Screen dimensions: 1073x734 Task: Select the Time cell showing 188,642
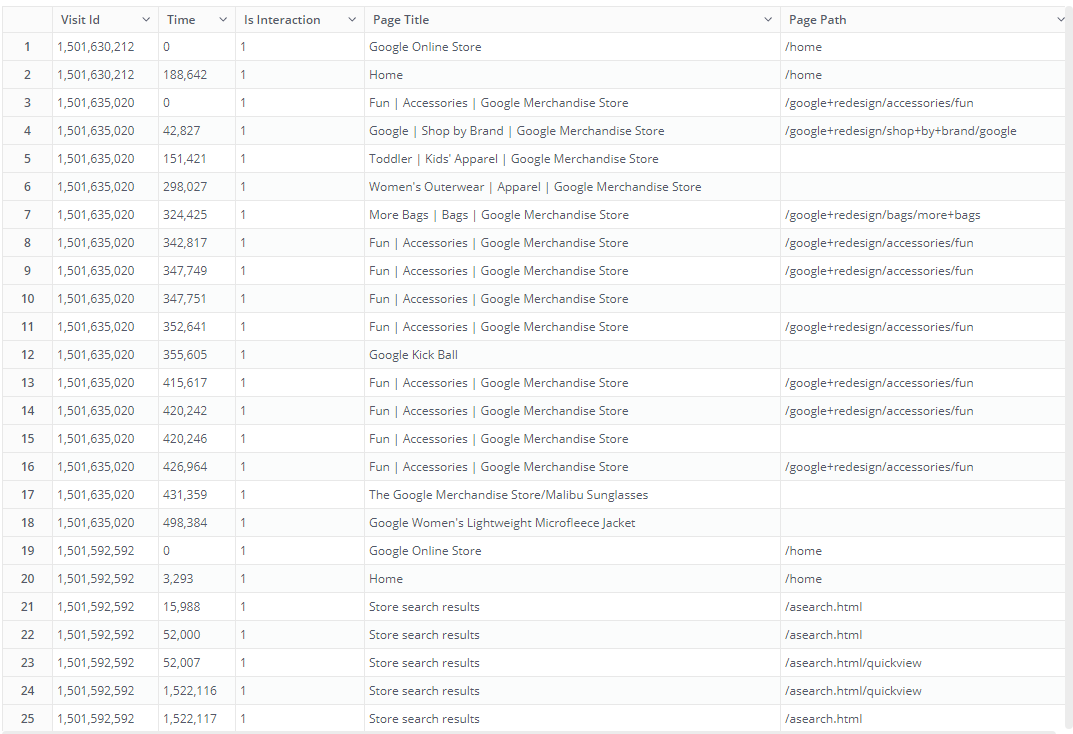click(185, 75)
